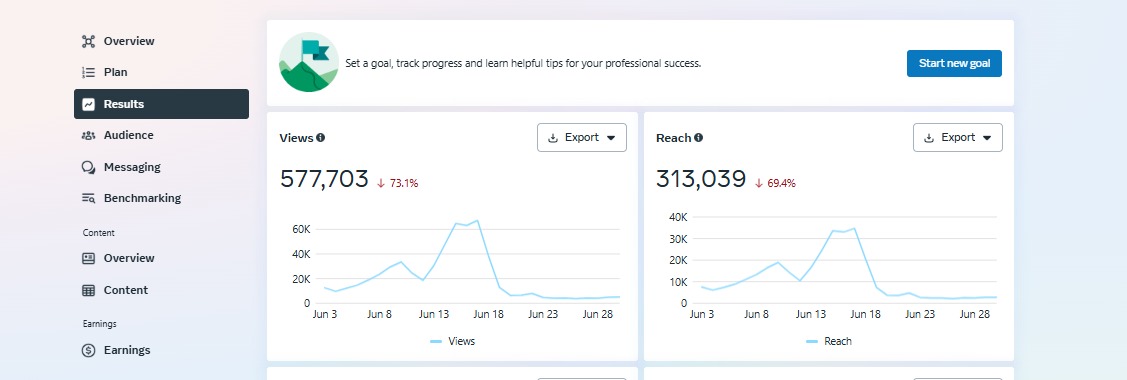Click the Views total 577,703
Viewport: 1127px width, 380px height.
tap(324, 179)
